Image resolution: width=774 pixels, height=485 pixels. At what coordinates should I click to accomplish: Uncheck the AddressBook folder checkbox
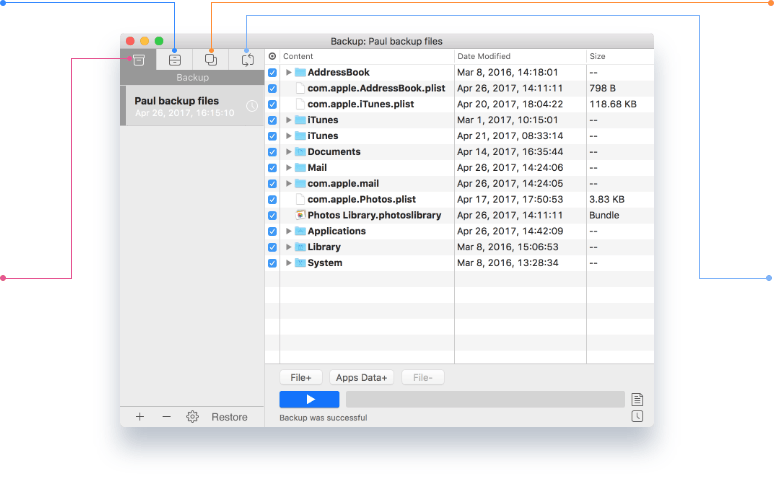[272, 73]
